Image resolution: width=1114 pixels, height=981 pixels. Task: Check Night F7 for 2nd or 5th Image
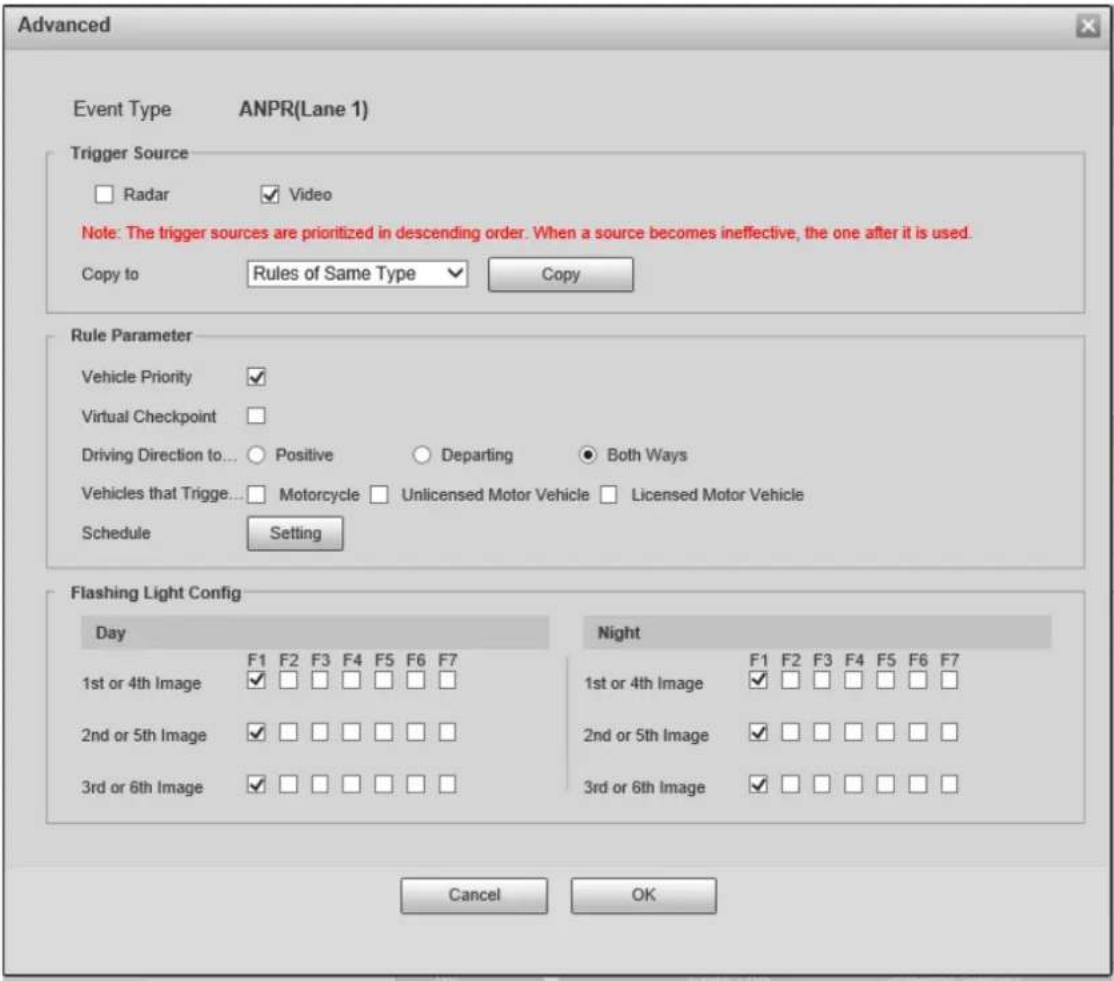pyautogui.click(x=949, y=732)
